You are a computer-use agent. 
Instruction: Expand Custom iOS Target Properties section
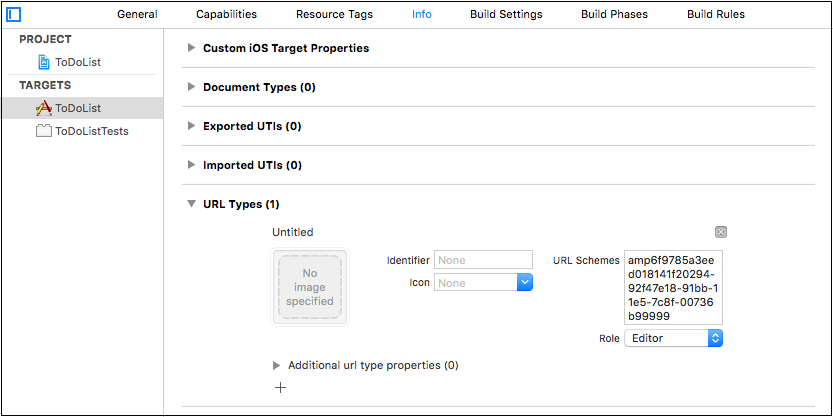(192, 48)
